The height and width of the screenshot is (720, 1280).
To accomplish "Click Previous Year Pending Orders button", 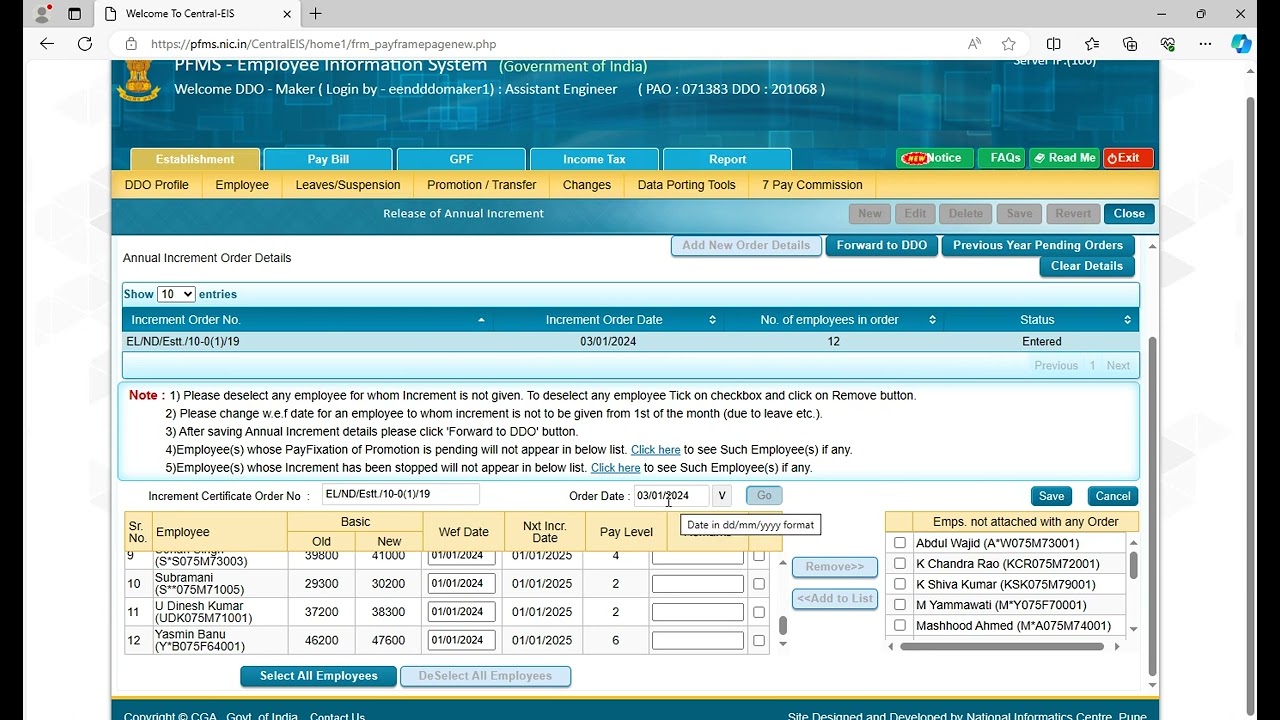I will point(1038,245).
